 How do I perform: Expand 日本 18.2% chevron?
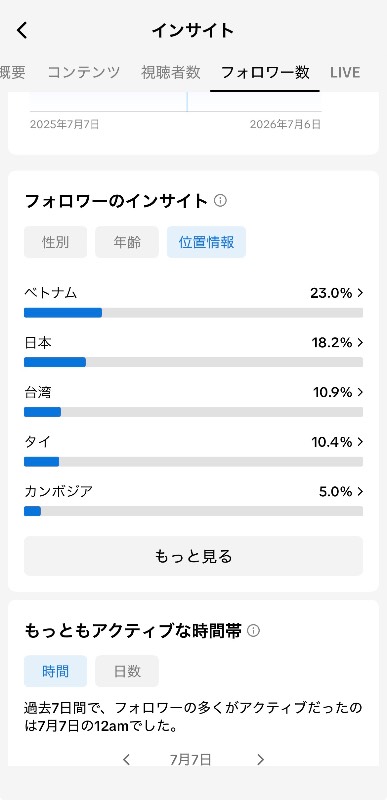pos(360,343)
